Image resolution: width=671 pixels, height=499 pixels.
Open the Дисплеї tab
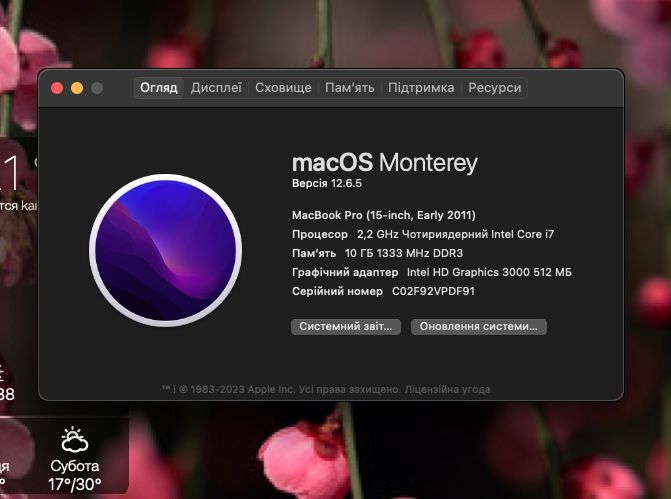tap(216, 88)
